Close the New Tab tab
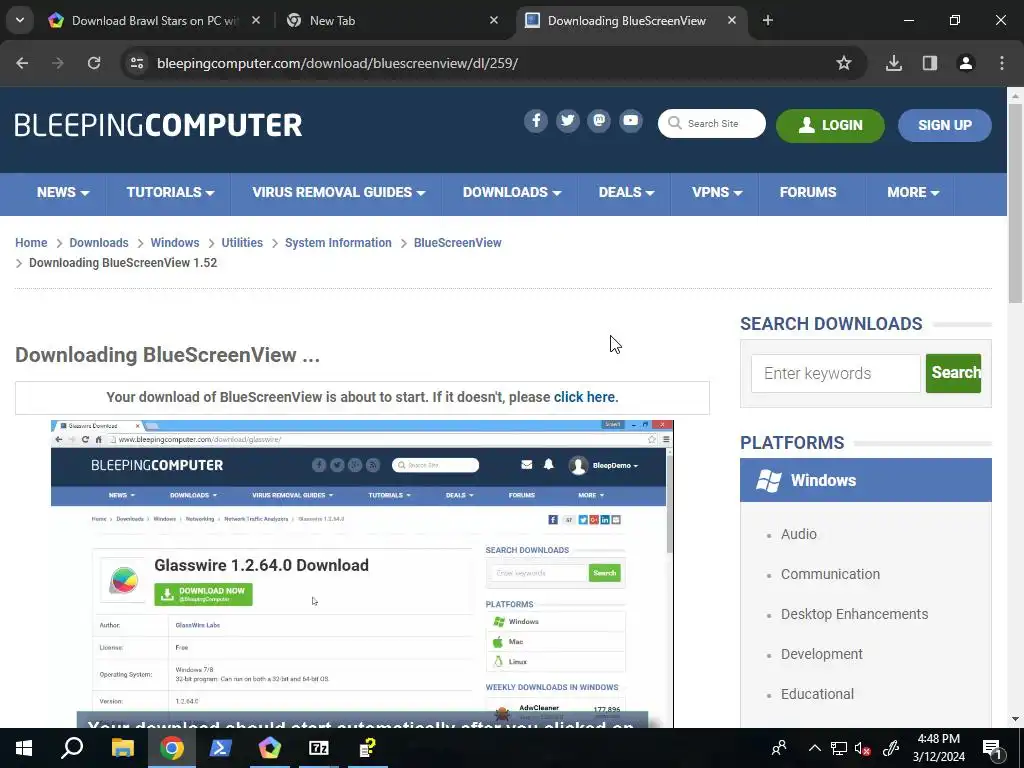Viewport: 1024px width, 768px height. click(494, 20)
